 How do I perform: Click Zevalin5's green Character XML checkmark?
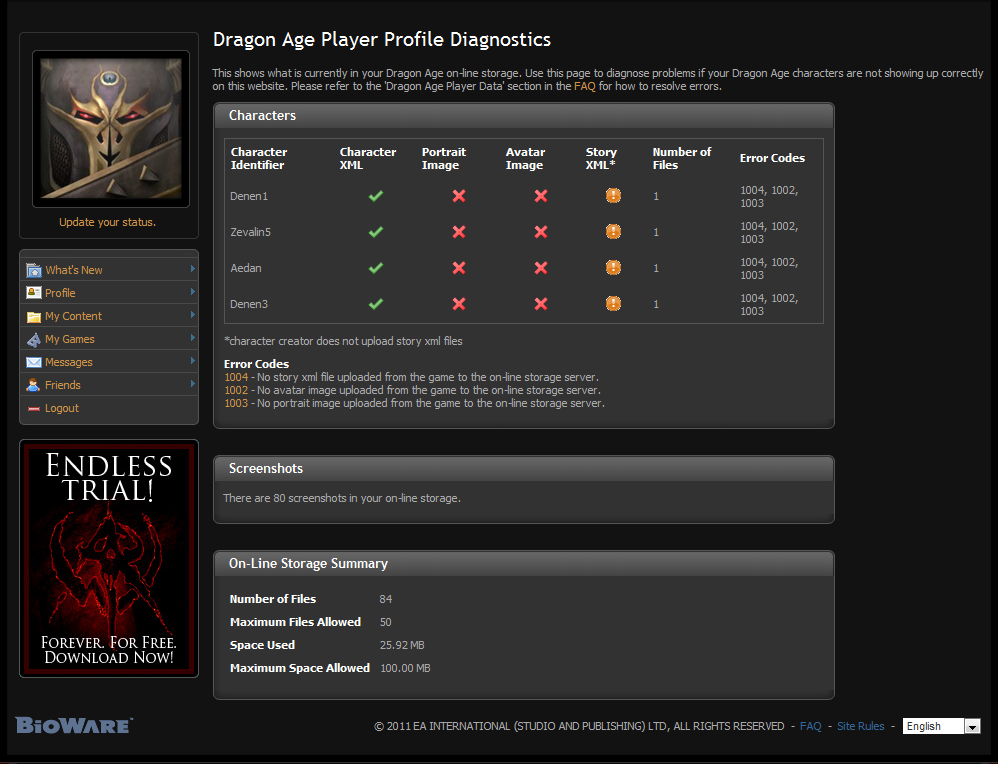pos(376,232)
